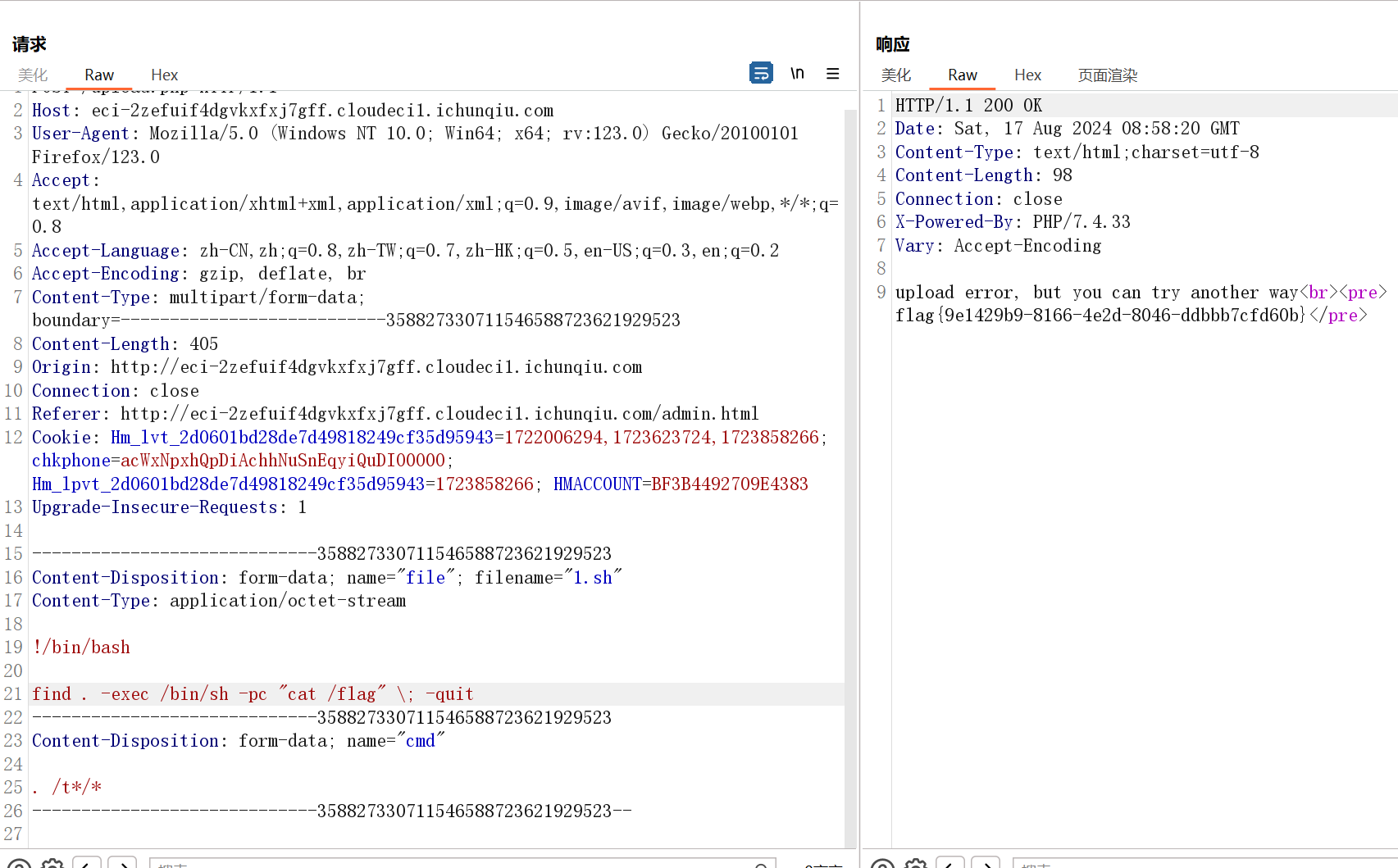Open response Hex tab
Viewport: 1398px width, 868px height.
pyautogui.click(x=1027, y=75)
